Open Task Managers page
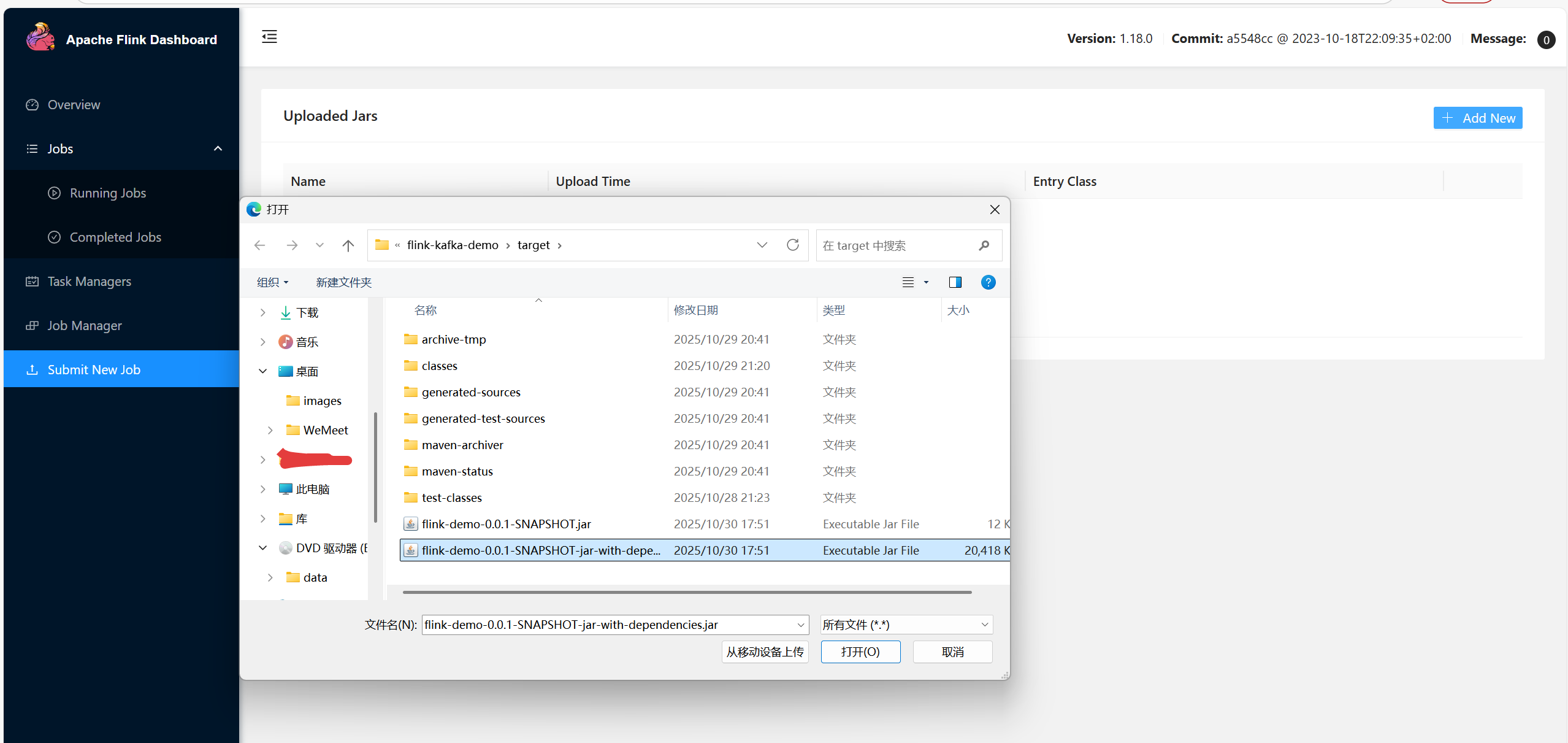Image resolution: width=1568 pixels, height=743 pixels. [90, 281]
